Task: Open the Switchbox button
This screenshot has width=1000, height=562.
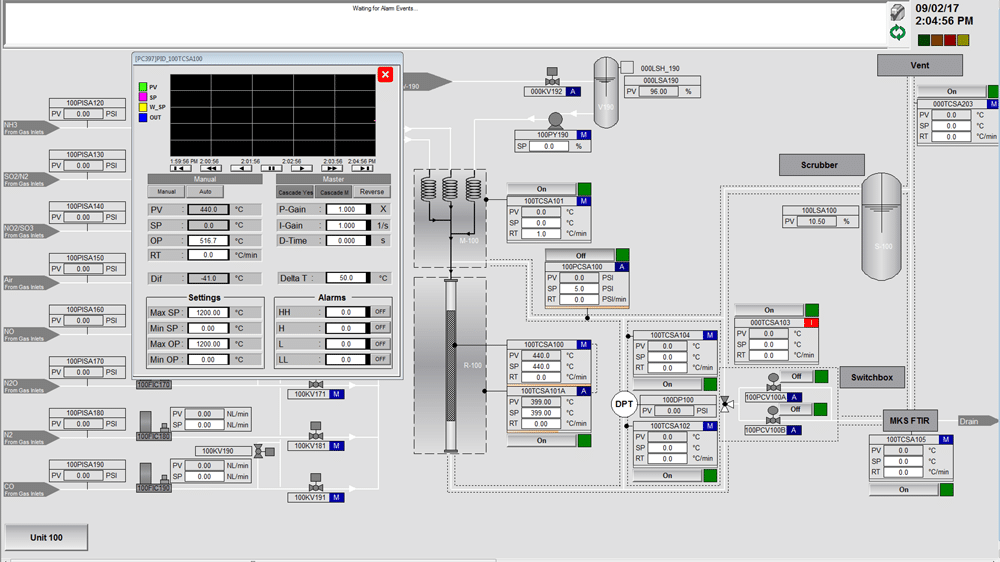Action: pyautogui.click(x=872, y=377)
